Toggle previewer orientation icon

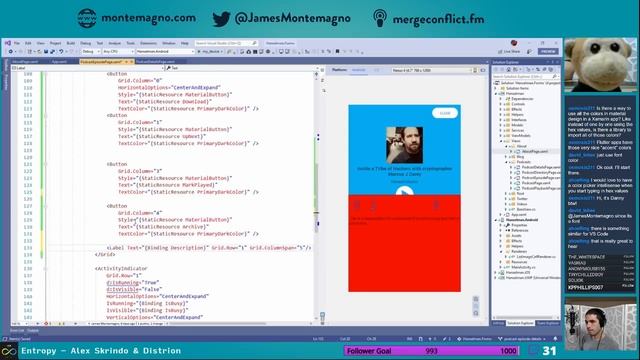(475, 70)
